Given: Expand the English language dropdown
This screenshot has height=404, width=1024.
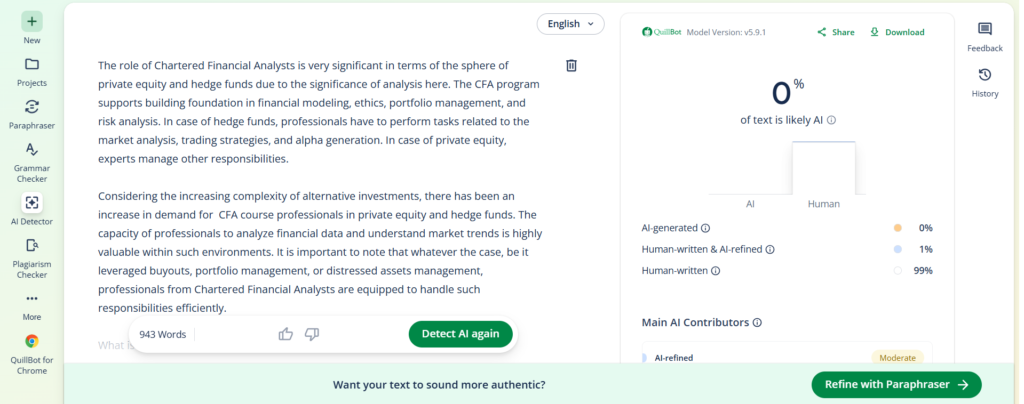Looking at the screenshot, I should point(570,23).
